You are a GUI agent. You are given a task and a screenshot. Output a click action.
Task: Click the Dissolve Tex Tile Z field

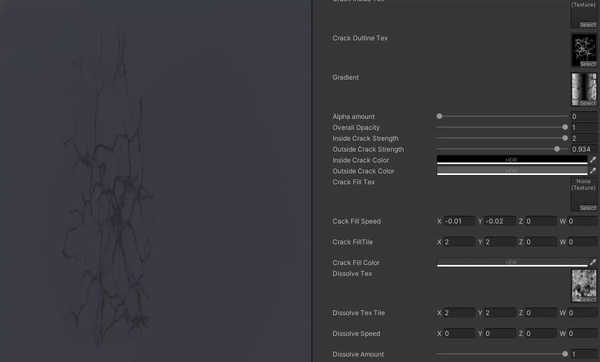(x=541, y=313)
